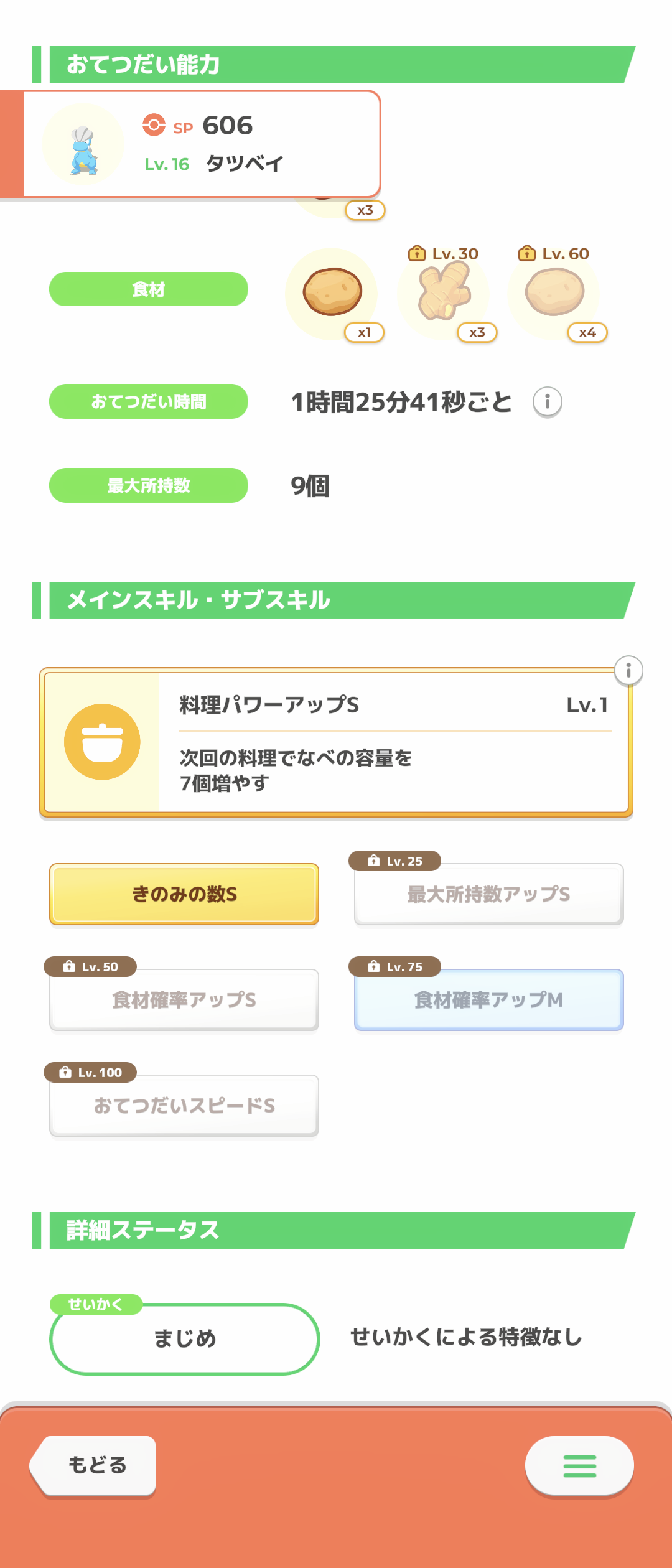
Task: Open helping time info icon
Action: click(548, 402)
